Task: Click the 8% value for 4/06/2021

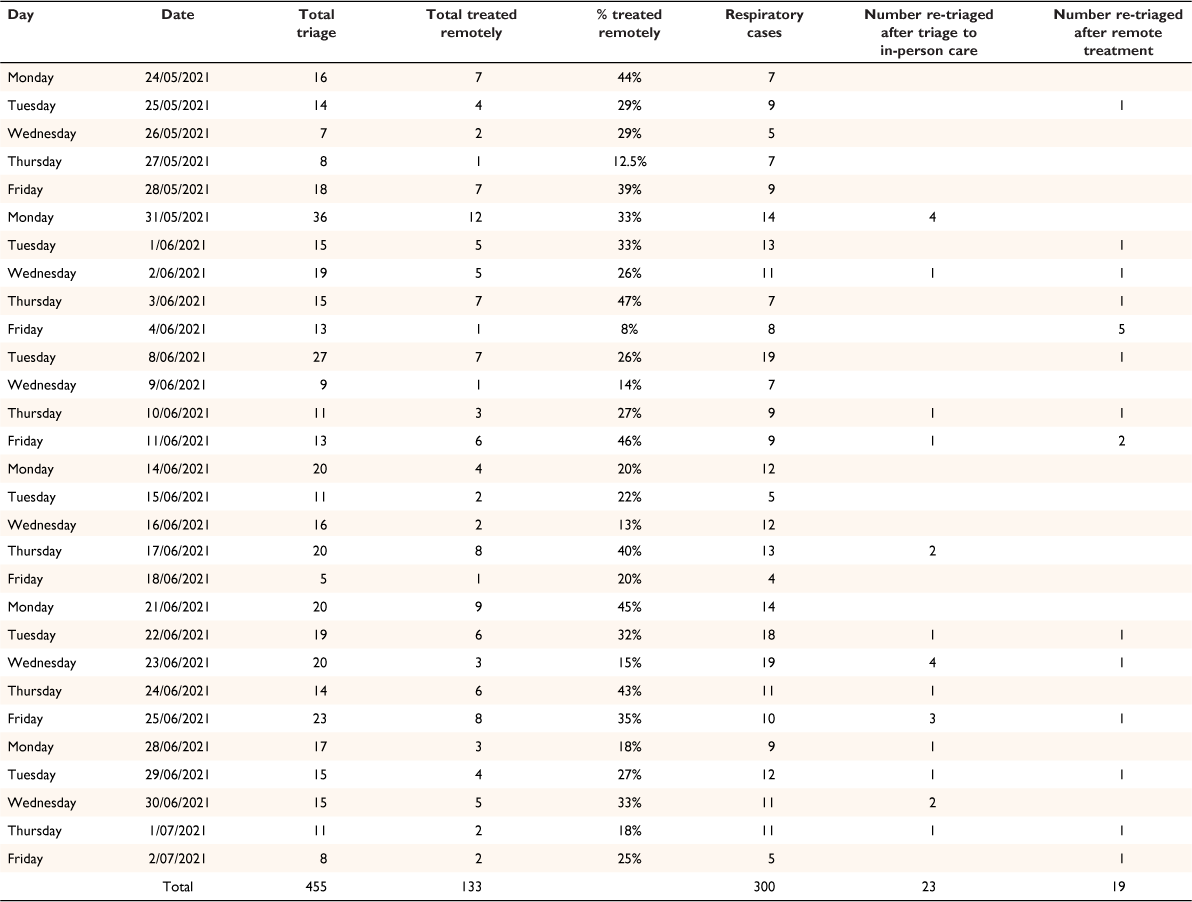Action: point(629,330)
